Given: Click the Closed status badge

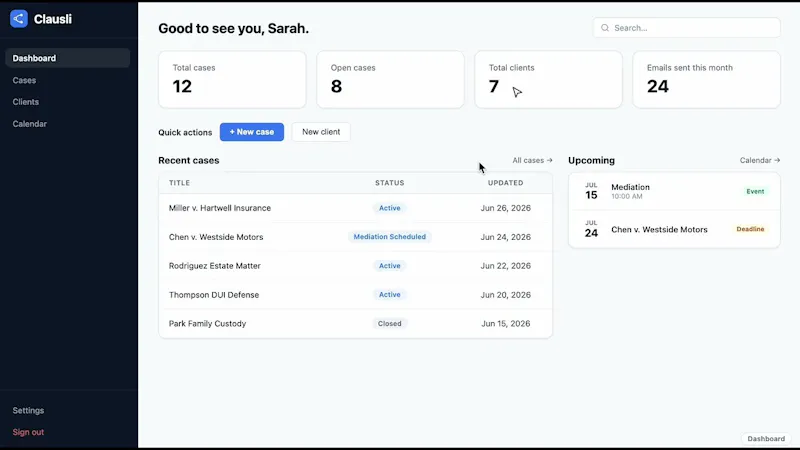Looking at the screenshot, I should point(390,323).
